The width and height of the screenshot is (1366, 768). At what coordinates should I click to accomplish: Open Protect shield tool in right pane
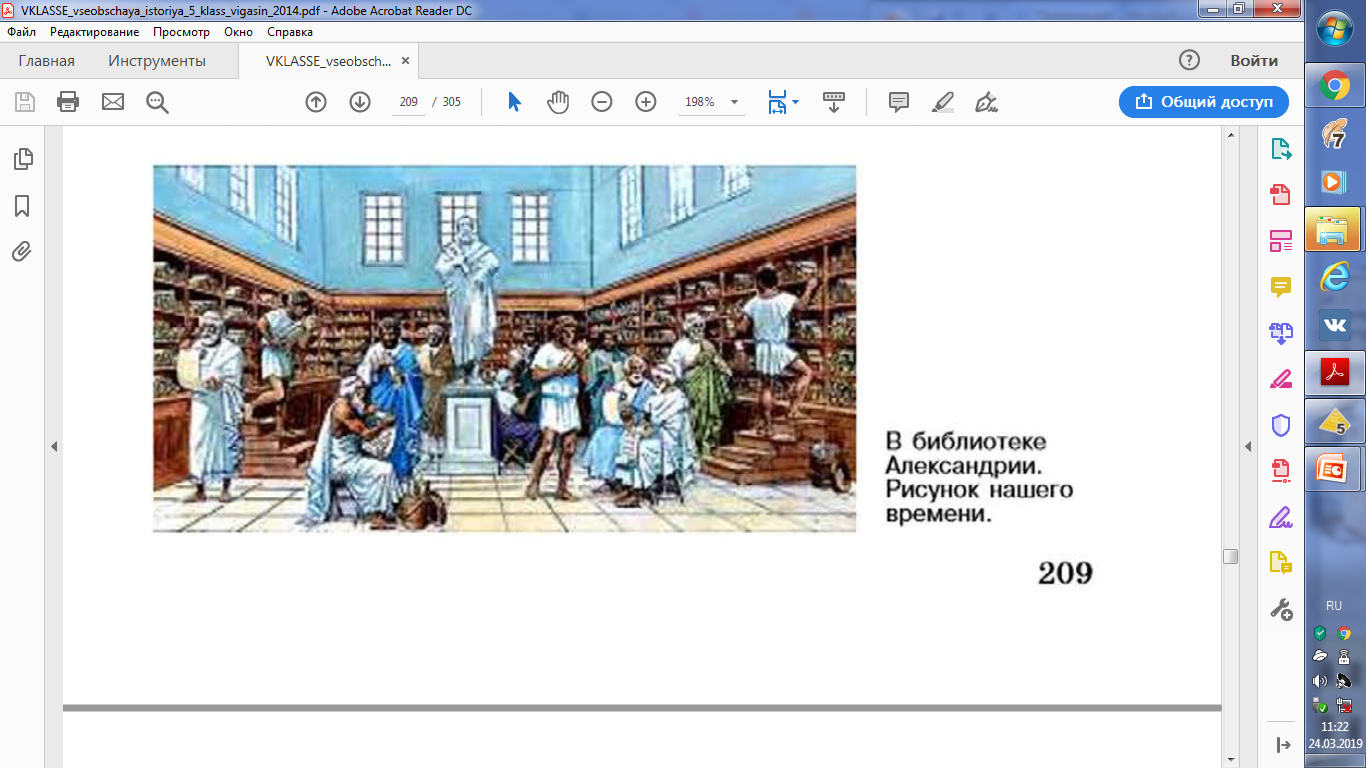(1281, 425)
